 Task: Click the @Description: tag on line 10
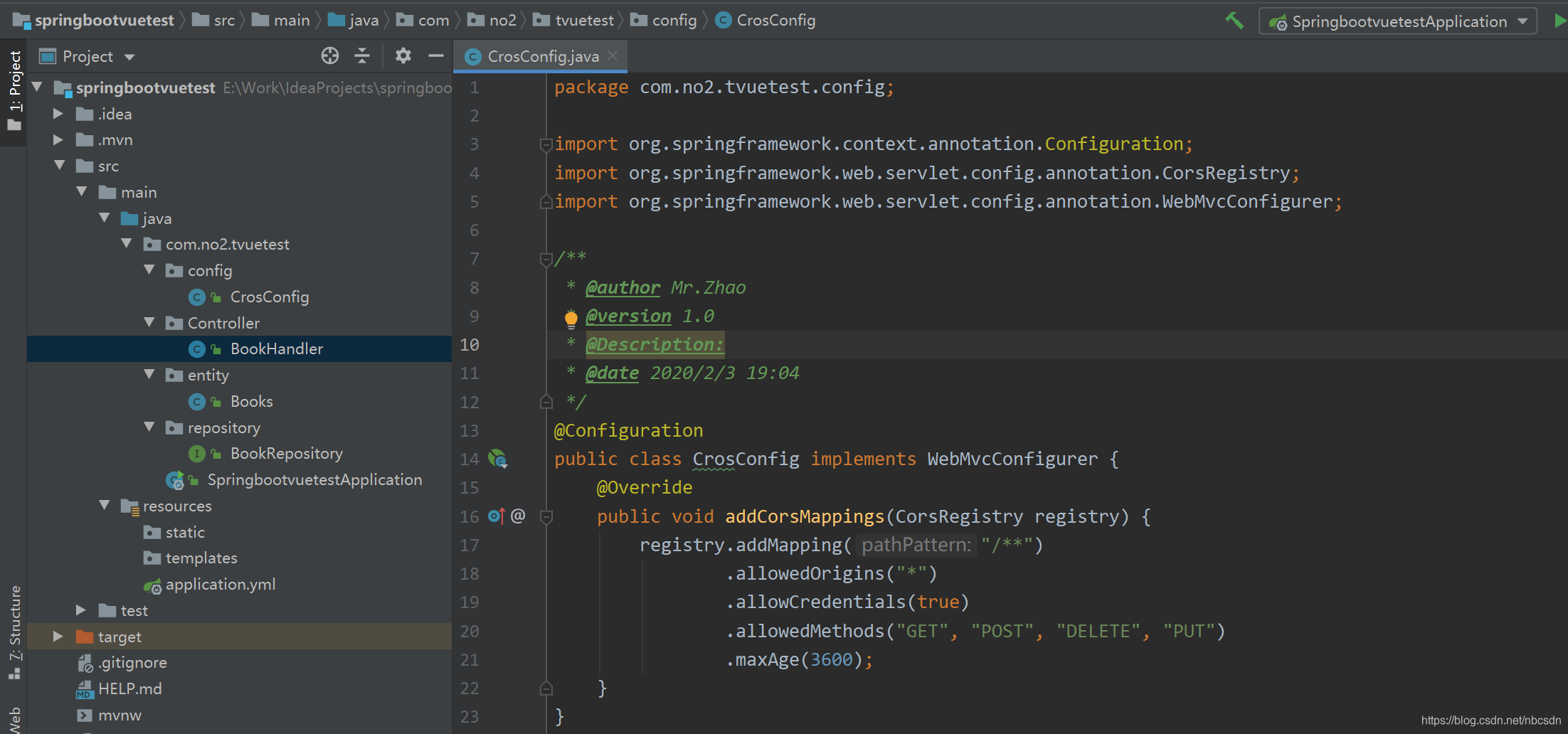pos(655,344)
